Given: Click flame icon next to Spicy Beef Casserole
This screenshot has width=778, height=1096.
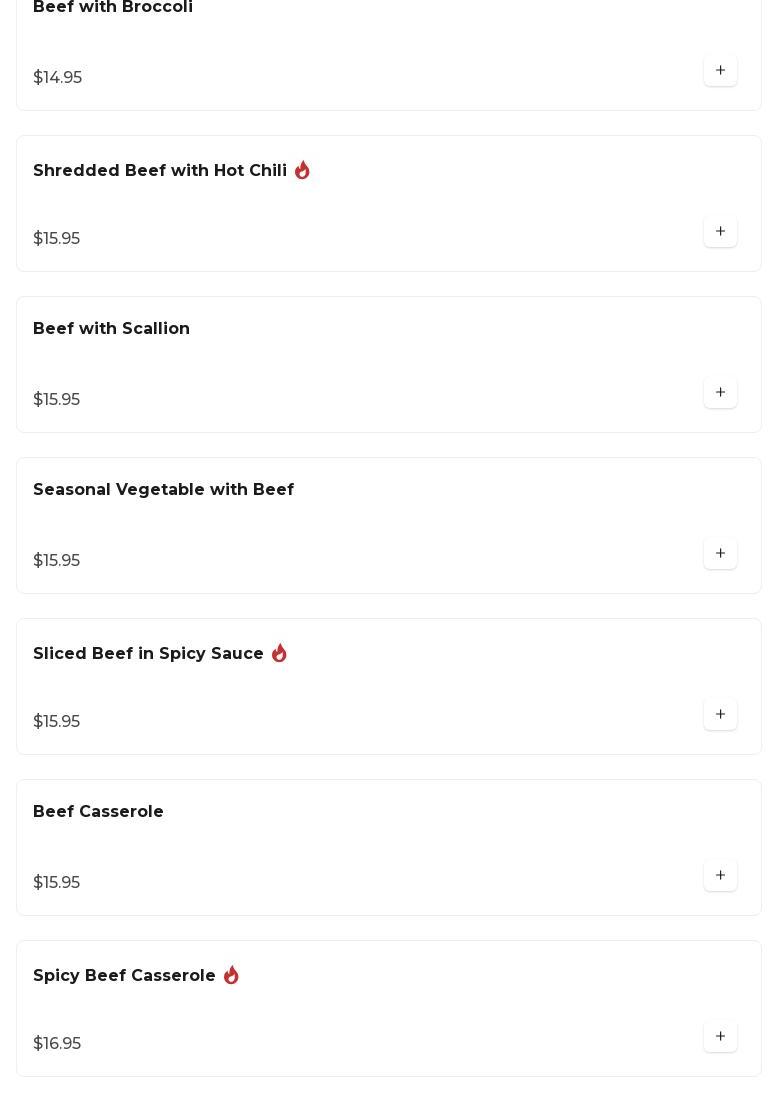Looking at the screenshot, I should (x=231, y=975).
